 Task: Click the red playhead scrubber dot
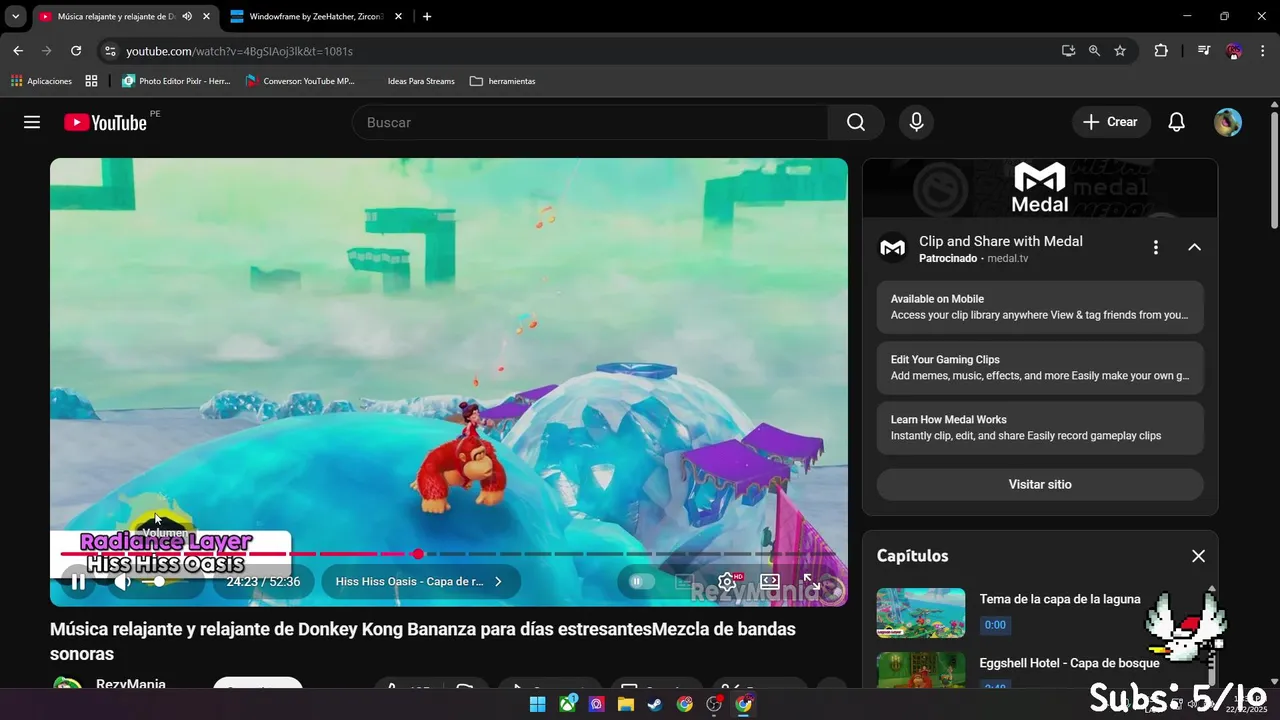click(418, 553)
